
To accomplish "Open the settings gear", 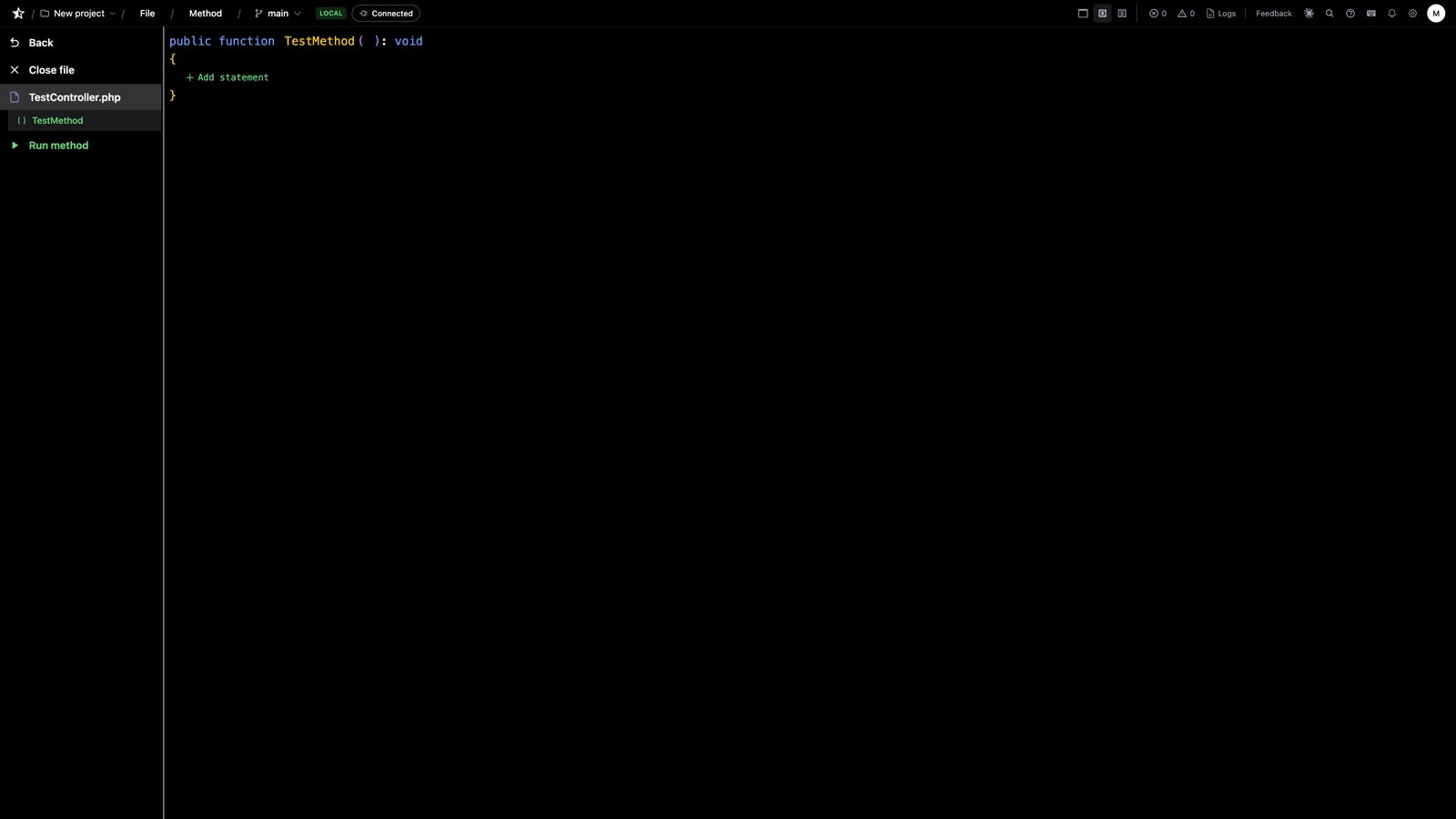I will (1412, 13).
